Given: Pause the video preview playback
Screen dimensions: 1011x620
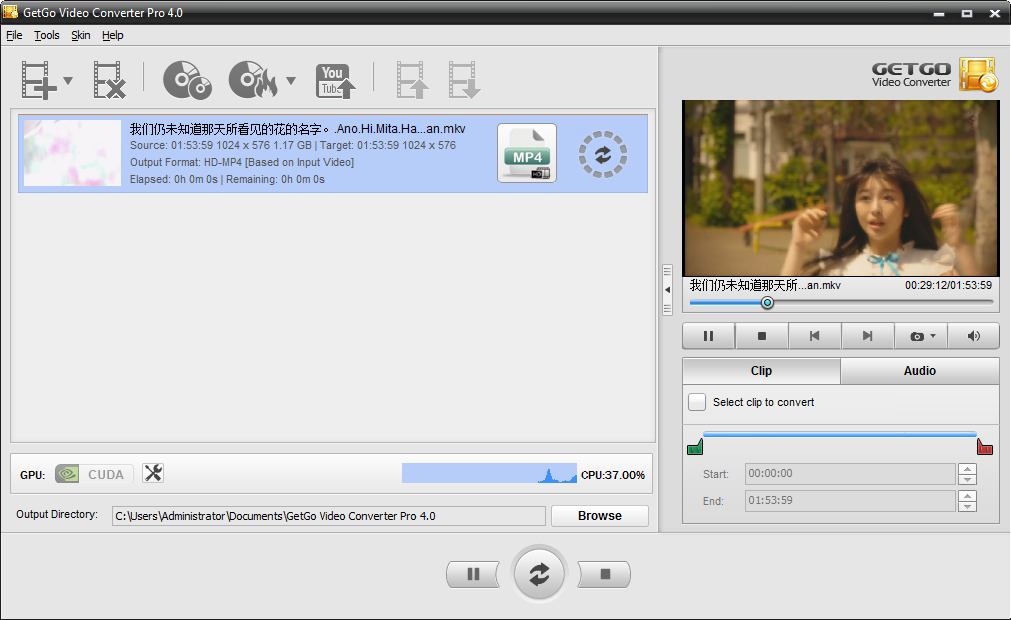Looking at the screenshot, I should [x=708, y=336].
